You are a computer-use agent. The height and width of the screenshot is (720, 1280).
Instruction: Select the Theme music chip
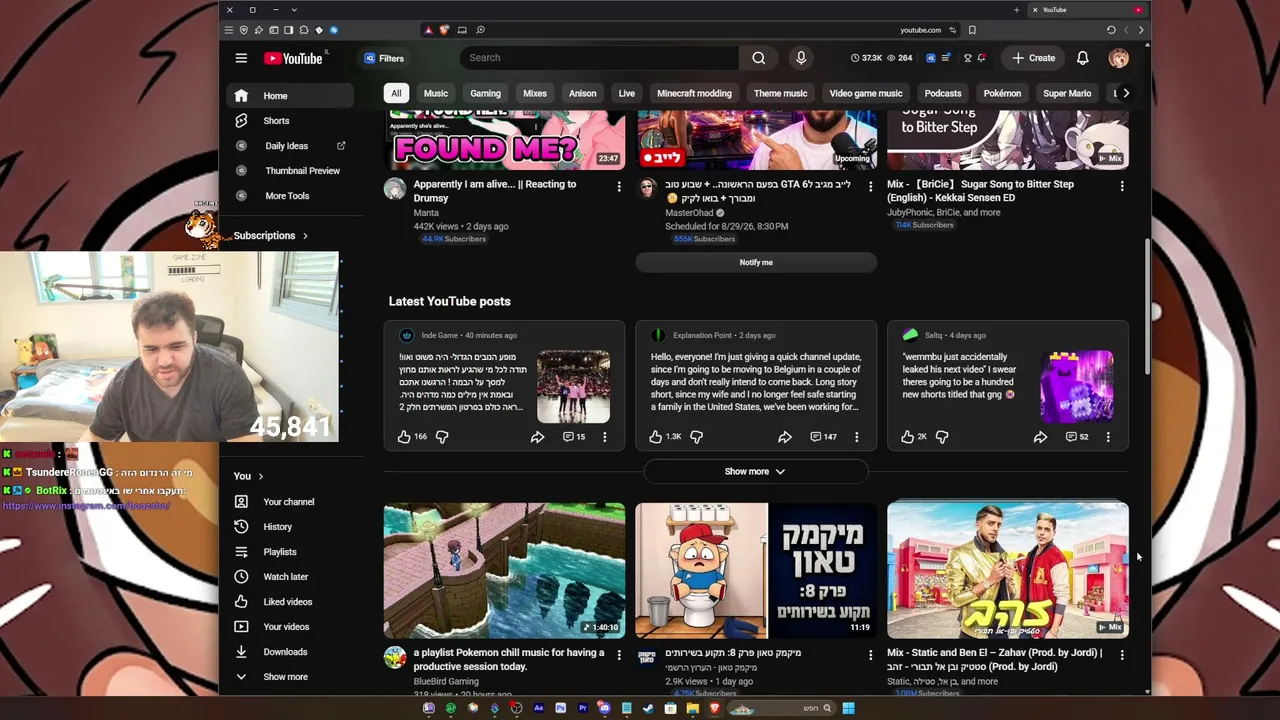pos(780,93)
